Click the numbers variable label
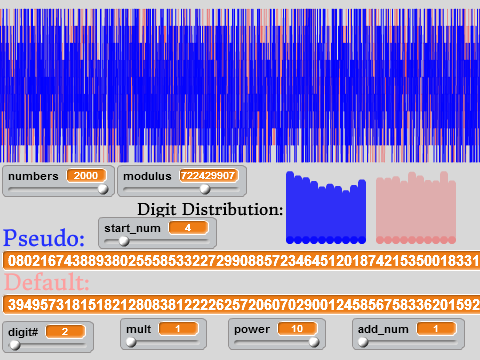This screenshot has width=480, height=360. 33,176
